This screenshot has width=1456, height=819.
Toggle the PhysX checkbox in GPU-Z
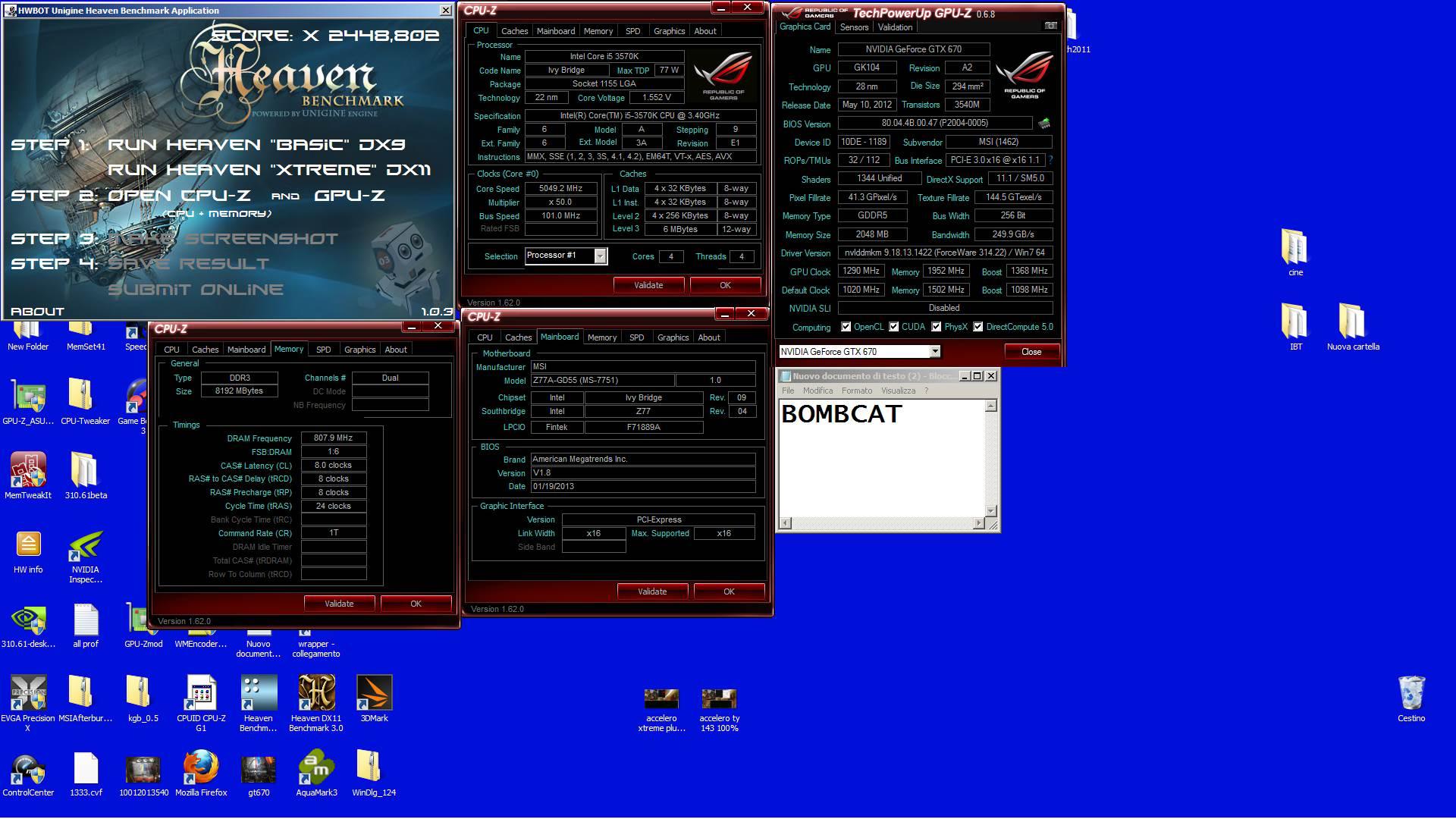pyautogui.click(x=936, y=327)
